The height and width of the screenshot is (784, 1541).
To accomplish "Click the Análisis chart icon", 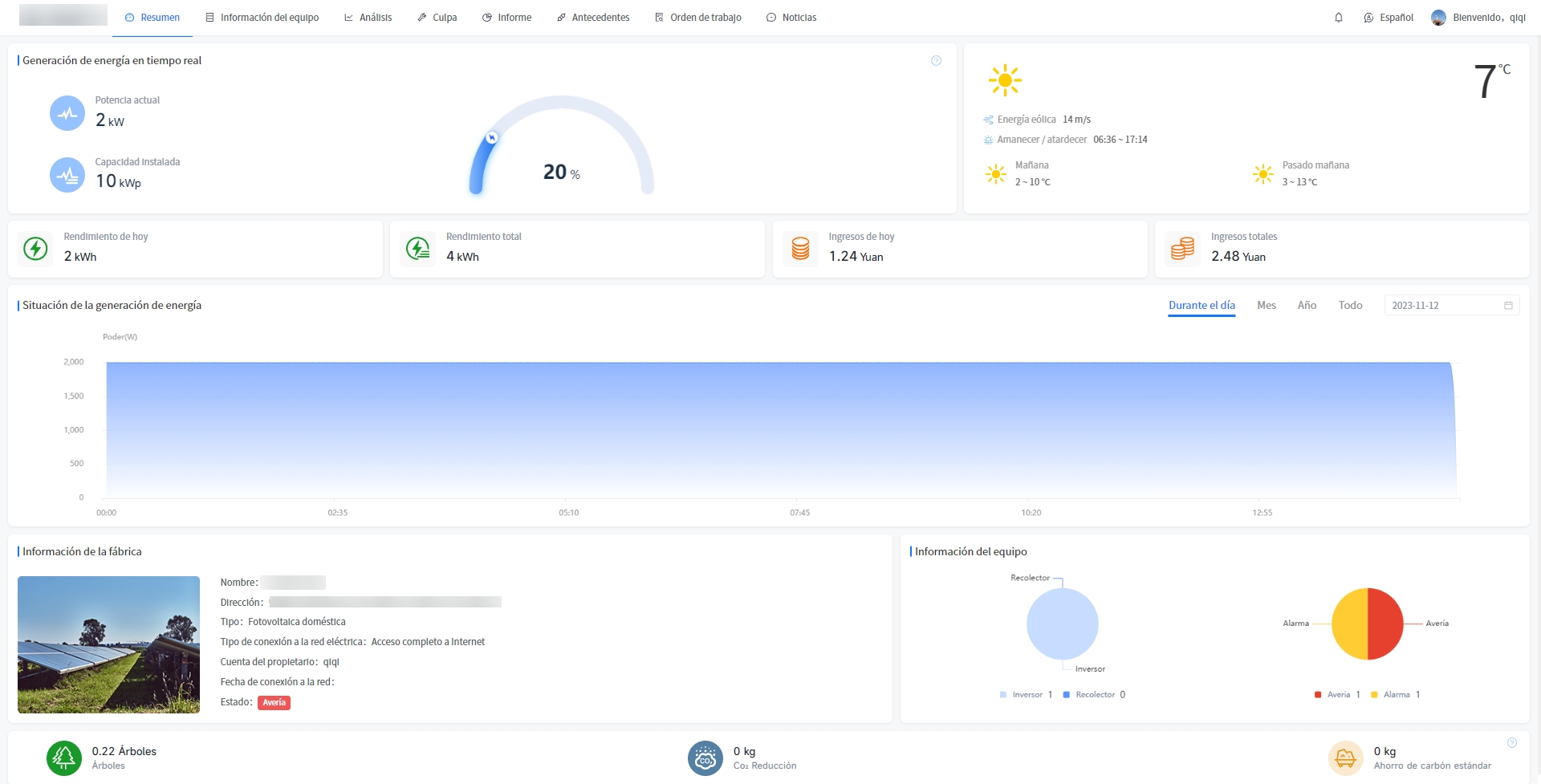I will (348, 18).
